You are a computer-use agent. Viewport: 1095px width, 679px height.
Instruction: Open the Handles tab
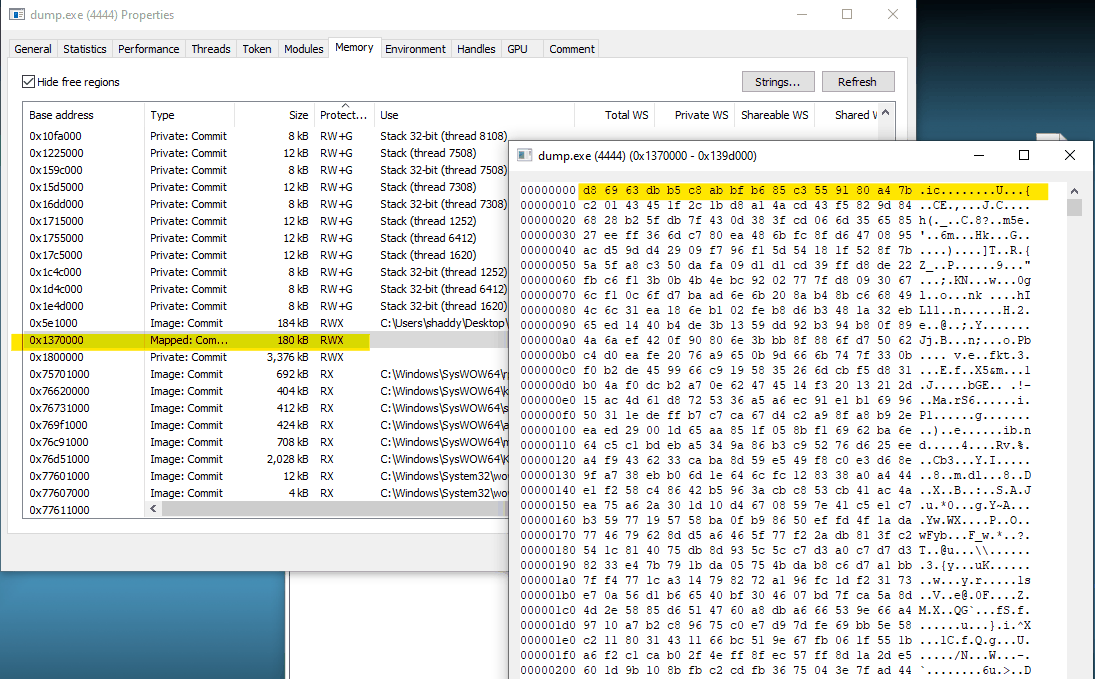[476, 49]
